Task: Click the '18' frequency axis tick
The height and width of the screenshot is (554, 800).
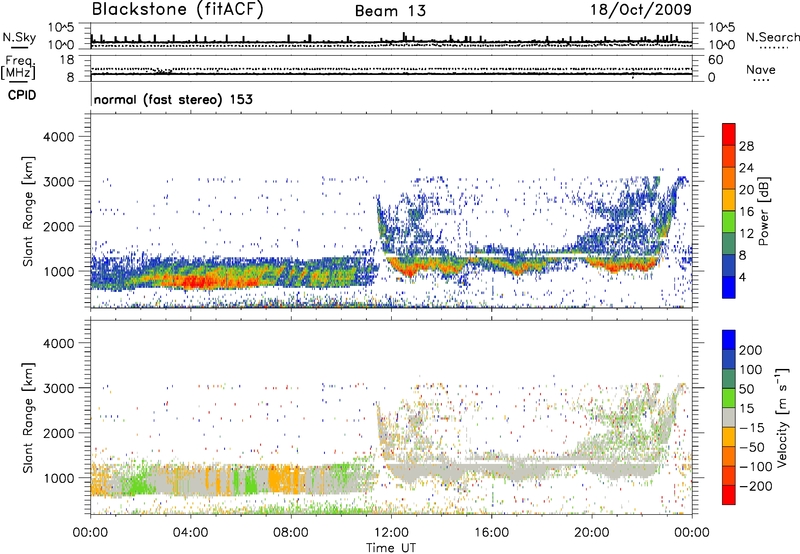Action: (x=67, y=60)
